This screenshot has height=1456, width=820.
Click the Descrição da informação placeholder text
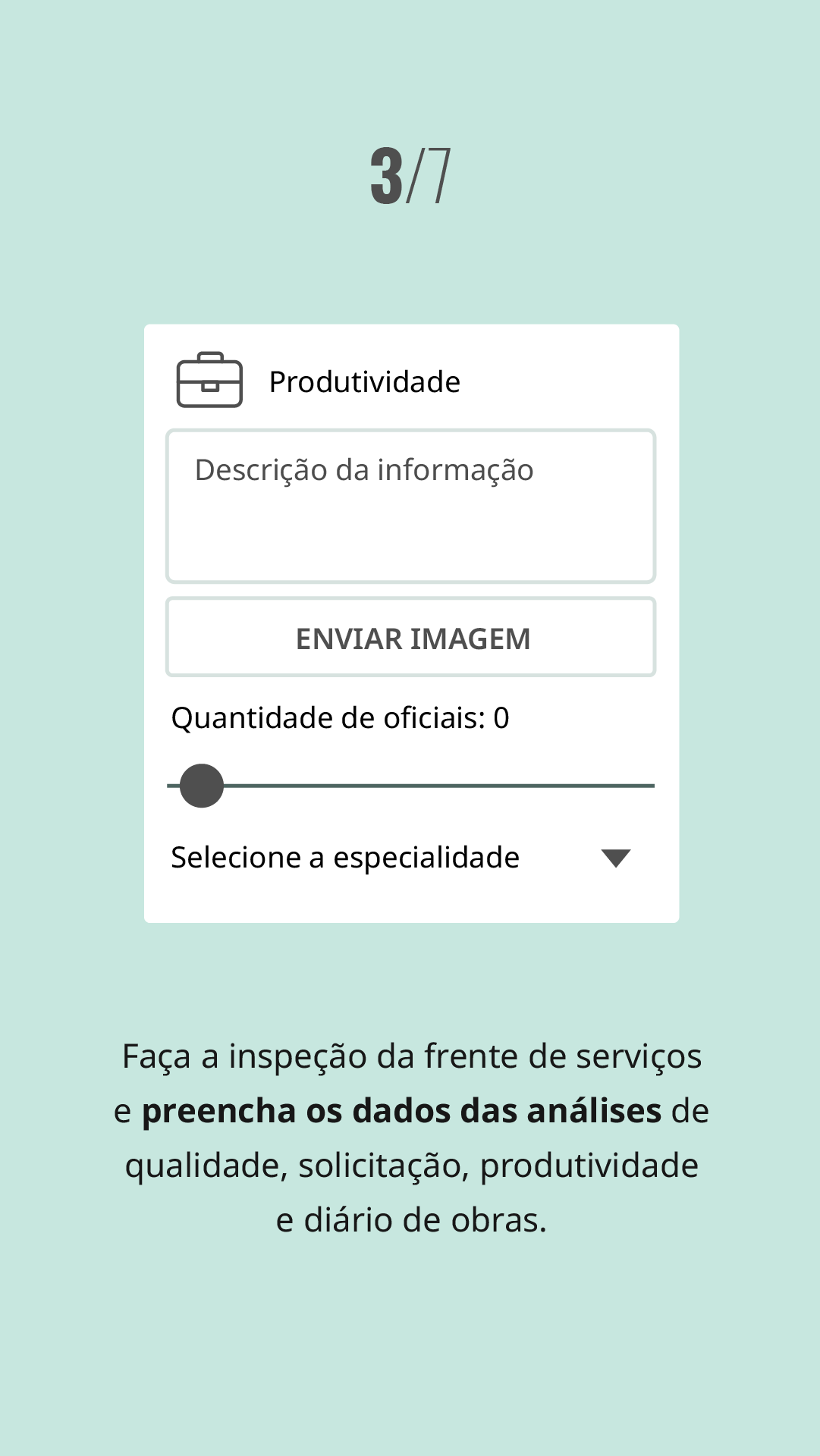pos(364,470)
